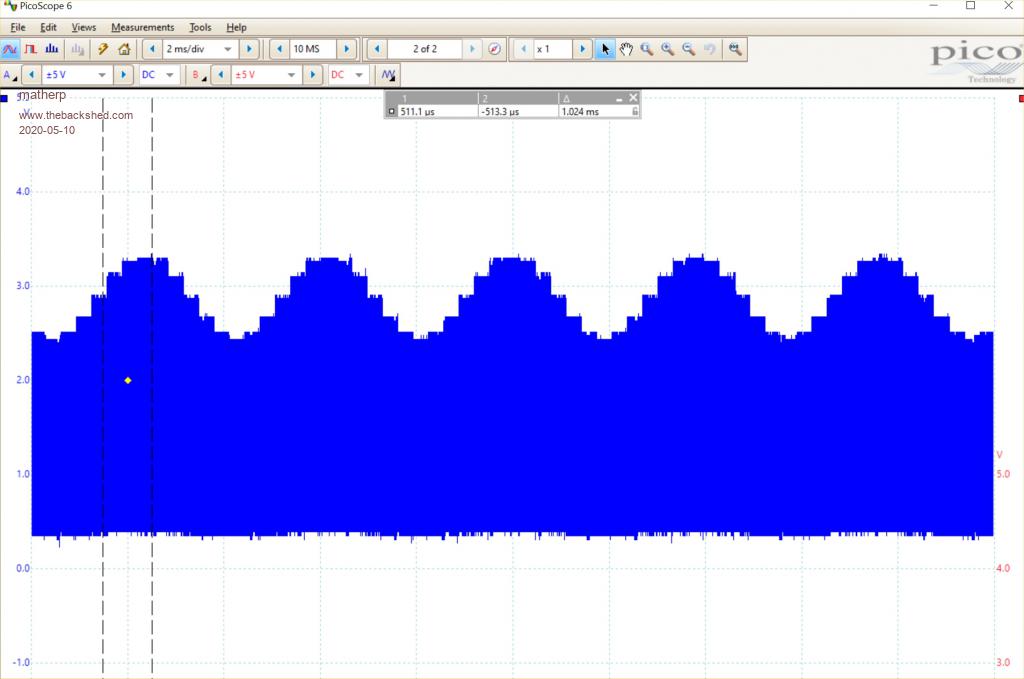Open the Tools menu
Screen dimensions: 1024x679
200,27
